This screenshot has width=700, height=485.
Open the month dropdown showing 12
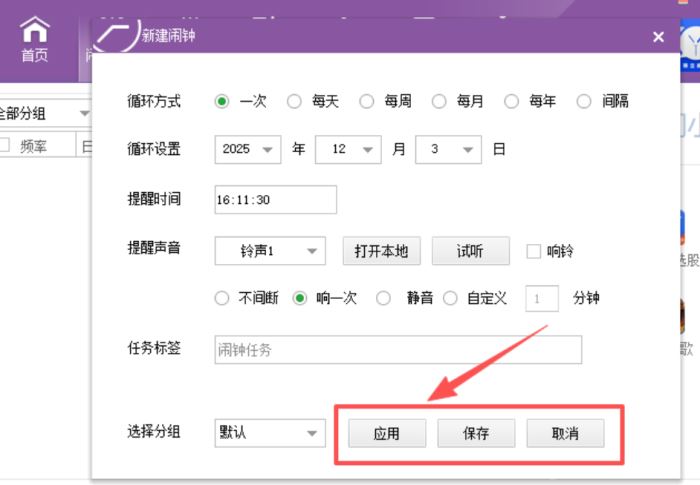pyautogui.click(x=348, y=150)
